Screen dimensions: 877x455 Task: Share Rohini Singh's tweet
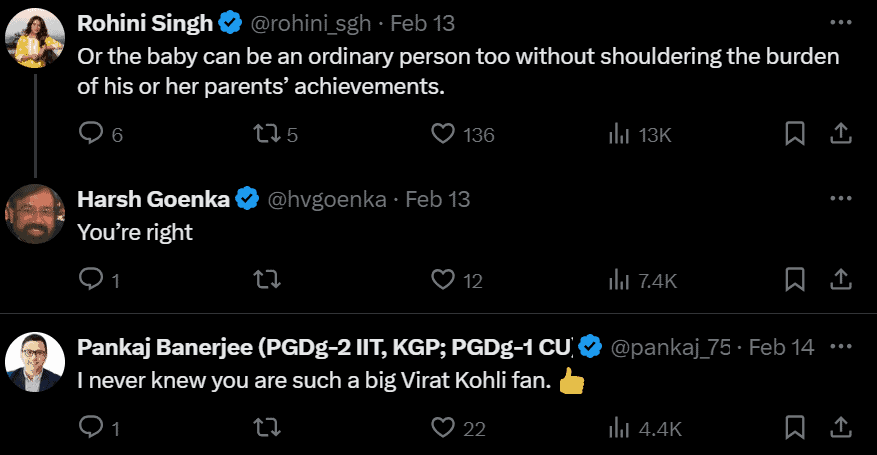(841, 134)
